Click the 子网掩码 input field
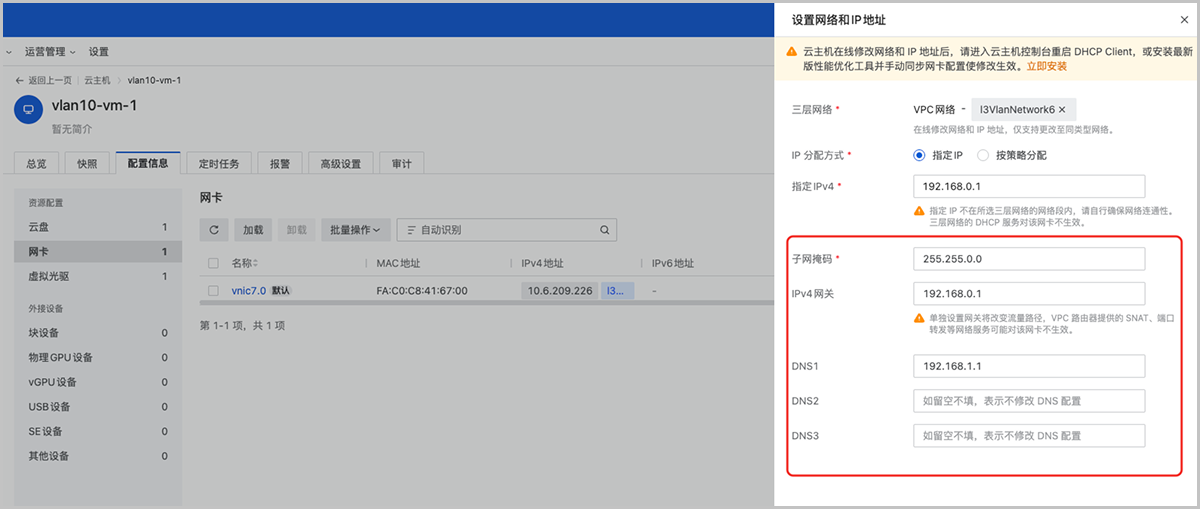Viewport: 1200px width, 509px height. pyautogui.click(x=1028, y=259)
